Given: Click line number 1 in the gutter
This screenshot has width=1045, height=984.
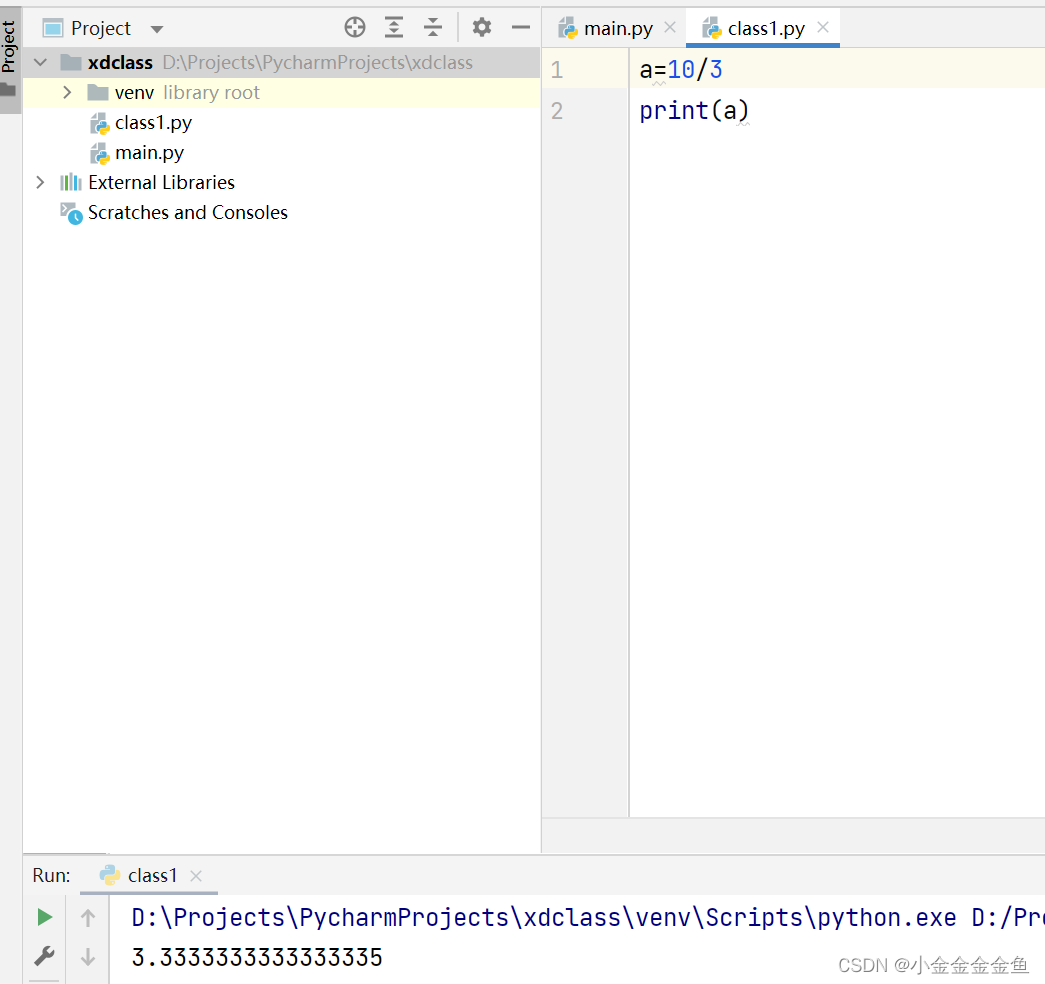Looking at the screenshot, I should tap(557, 70).
